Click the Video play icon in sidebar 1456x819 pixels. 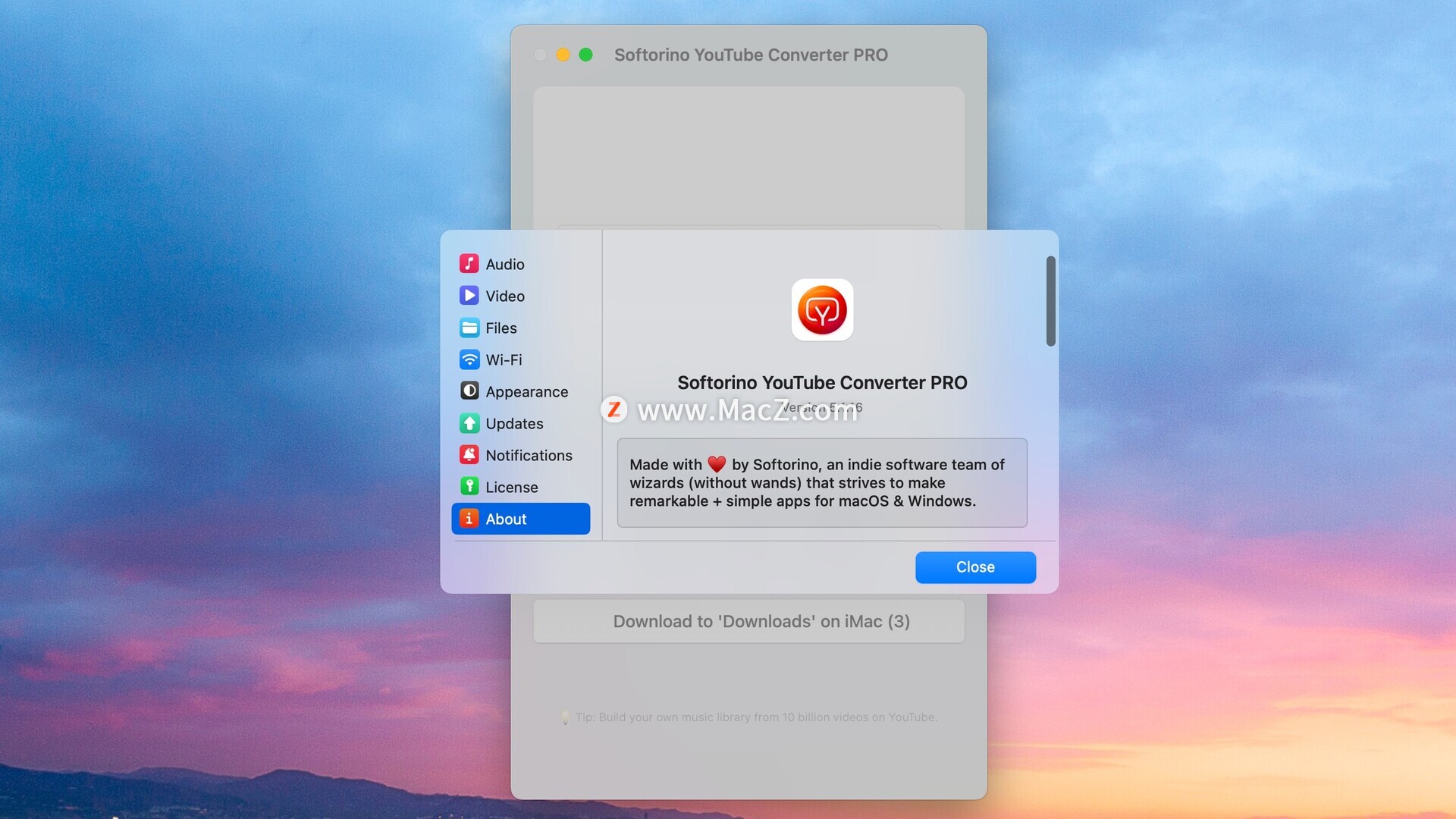tap(469, 296)
